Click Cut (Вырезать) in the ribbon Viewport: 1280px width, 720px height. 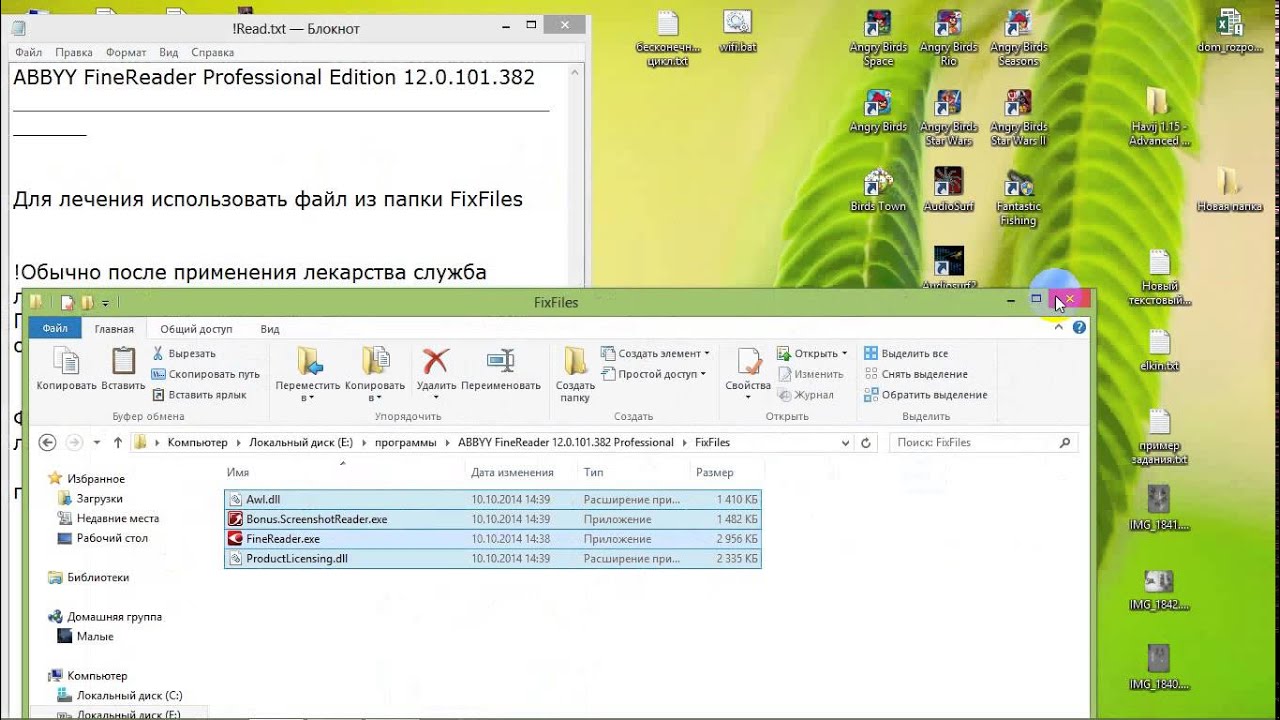(184, 354)
